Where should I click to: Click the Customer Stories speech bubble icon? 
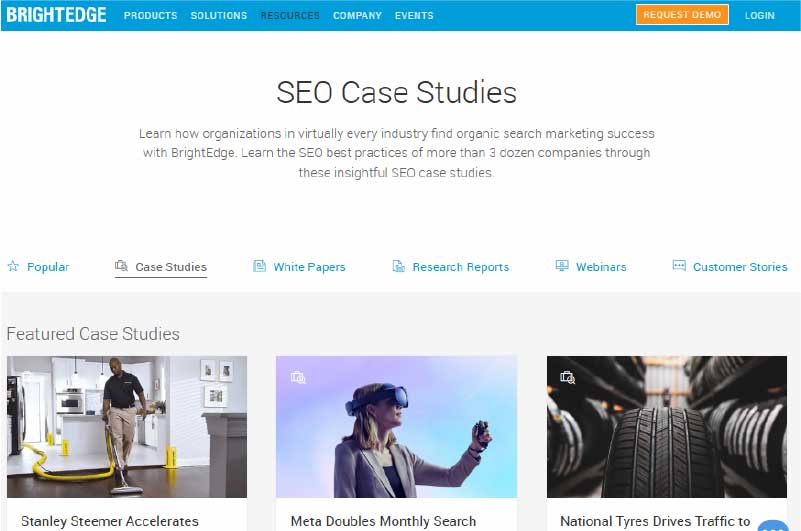[679, 266]
